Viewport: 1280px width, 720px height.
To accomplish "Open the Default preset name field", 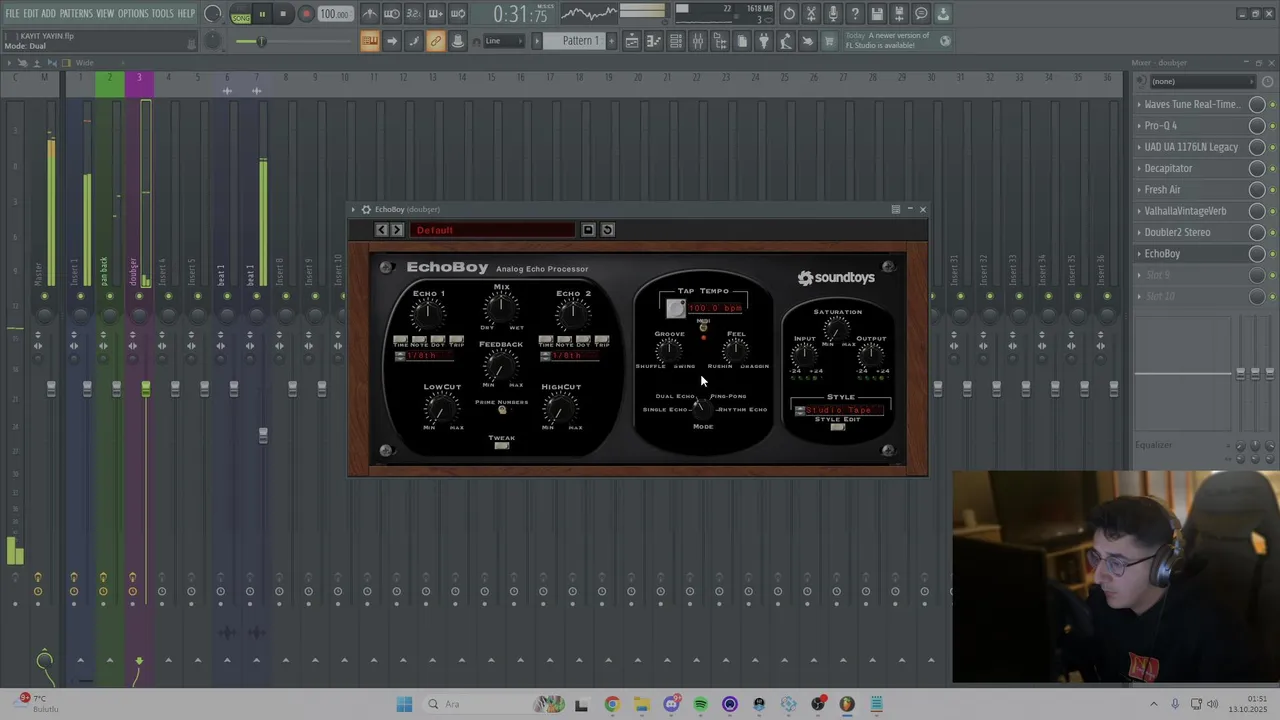I will 492,230.
